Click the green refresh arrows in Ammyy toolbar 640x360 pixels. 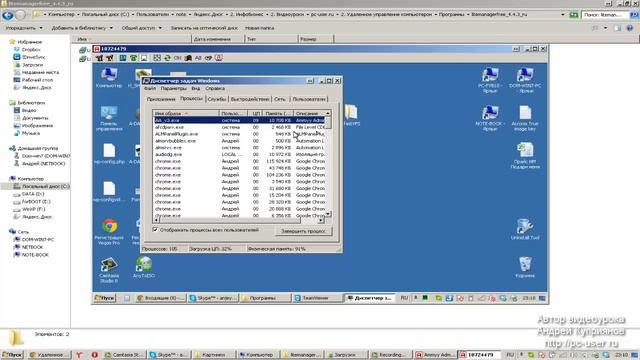[x=167, y=58]
